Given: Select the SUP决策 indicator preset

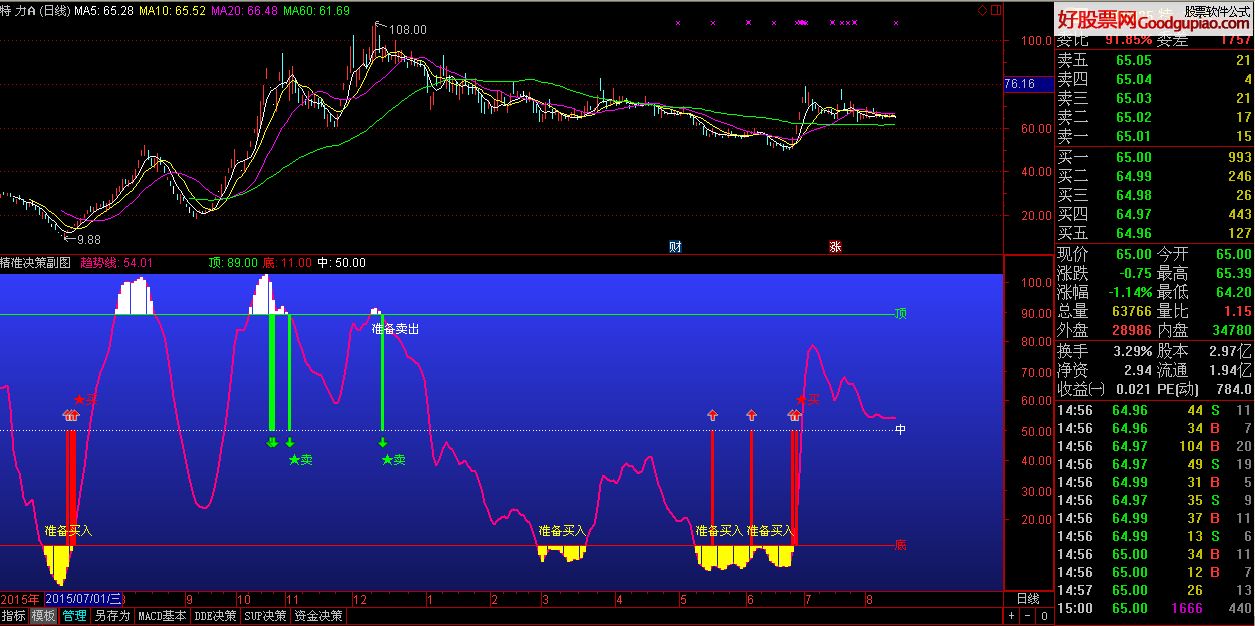Looking at the screenshot, I should point(266,616).
